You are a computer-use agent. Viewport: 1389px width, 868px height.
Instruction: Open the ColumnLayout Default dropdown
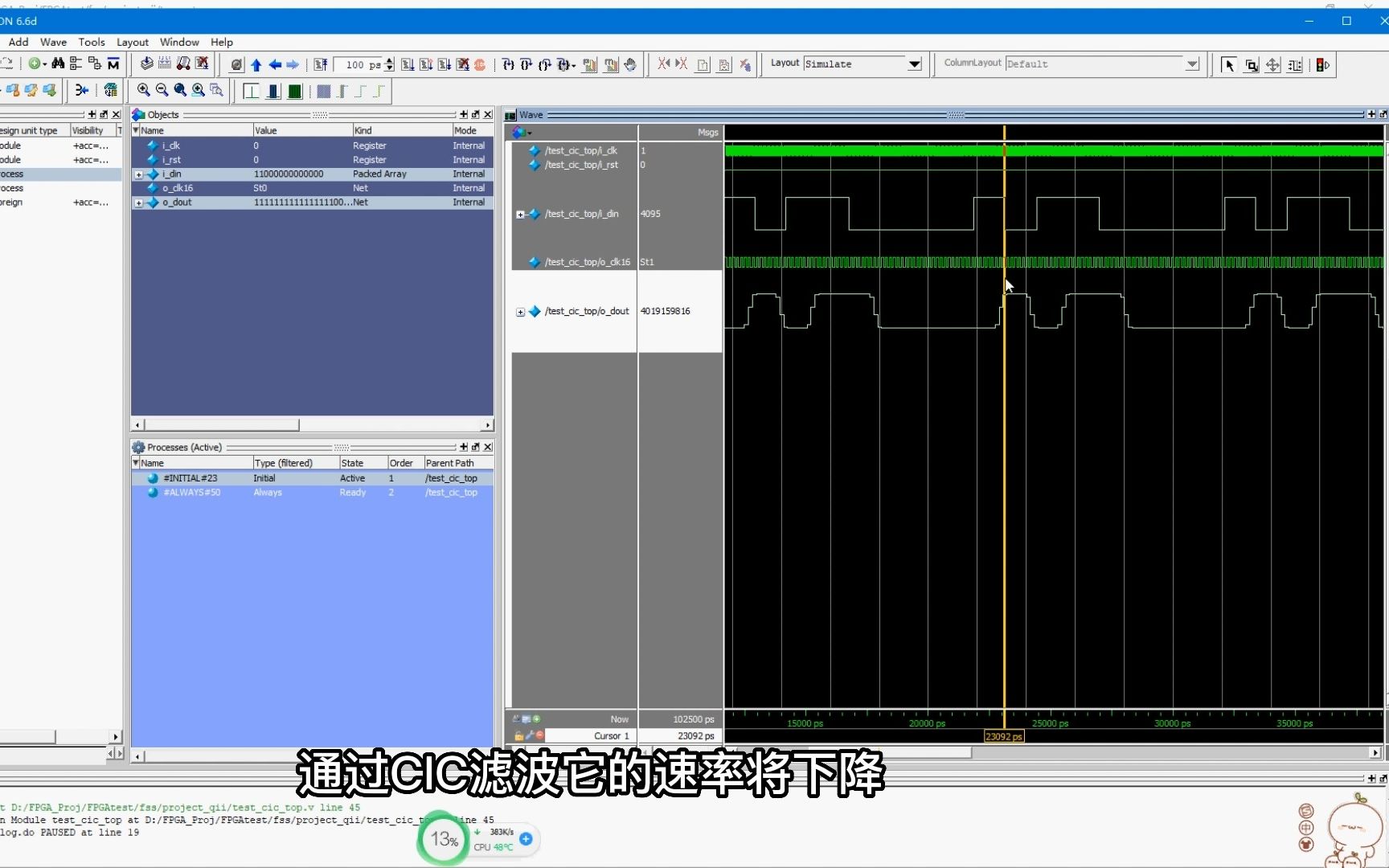tap(1192, 64)
